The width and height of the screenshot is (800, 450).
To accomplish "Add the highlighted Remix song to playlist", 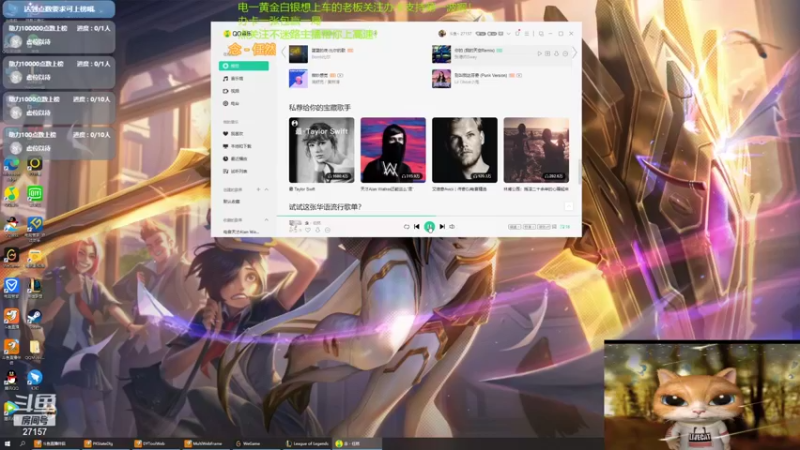I will coord(547,53).
